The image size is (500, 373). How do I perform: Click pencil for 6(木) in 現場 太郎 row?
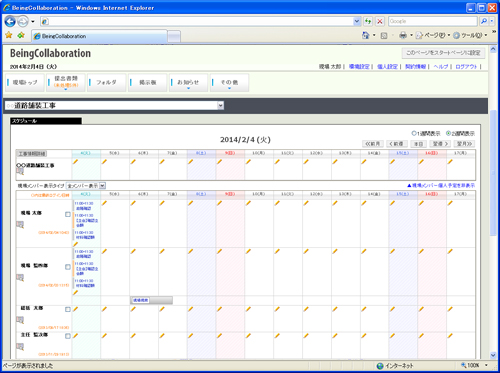[133, 203]
